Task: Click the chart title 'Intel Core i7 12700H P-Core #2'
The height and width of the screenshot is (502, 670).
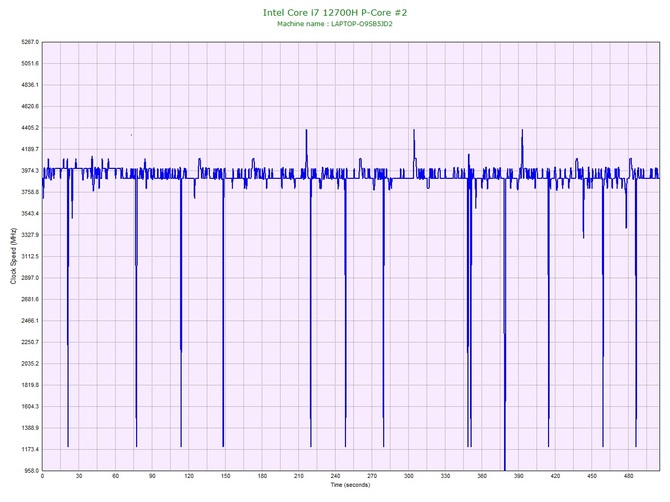Action: (x=335, y=12)
